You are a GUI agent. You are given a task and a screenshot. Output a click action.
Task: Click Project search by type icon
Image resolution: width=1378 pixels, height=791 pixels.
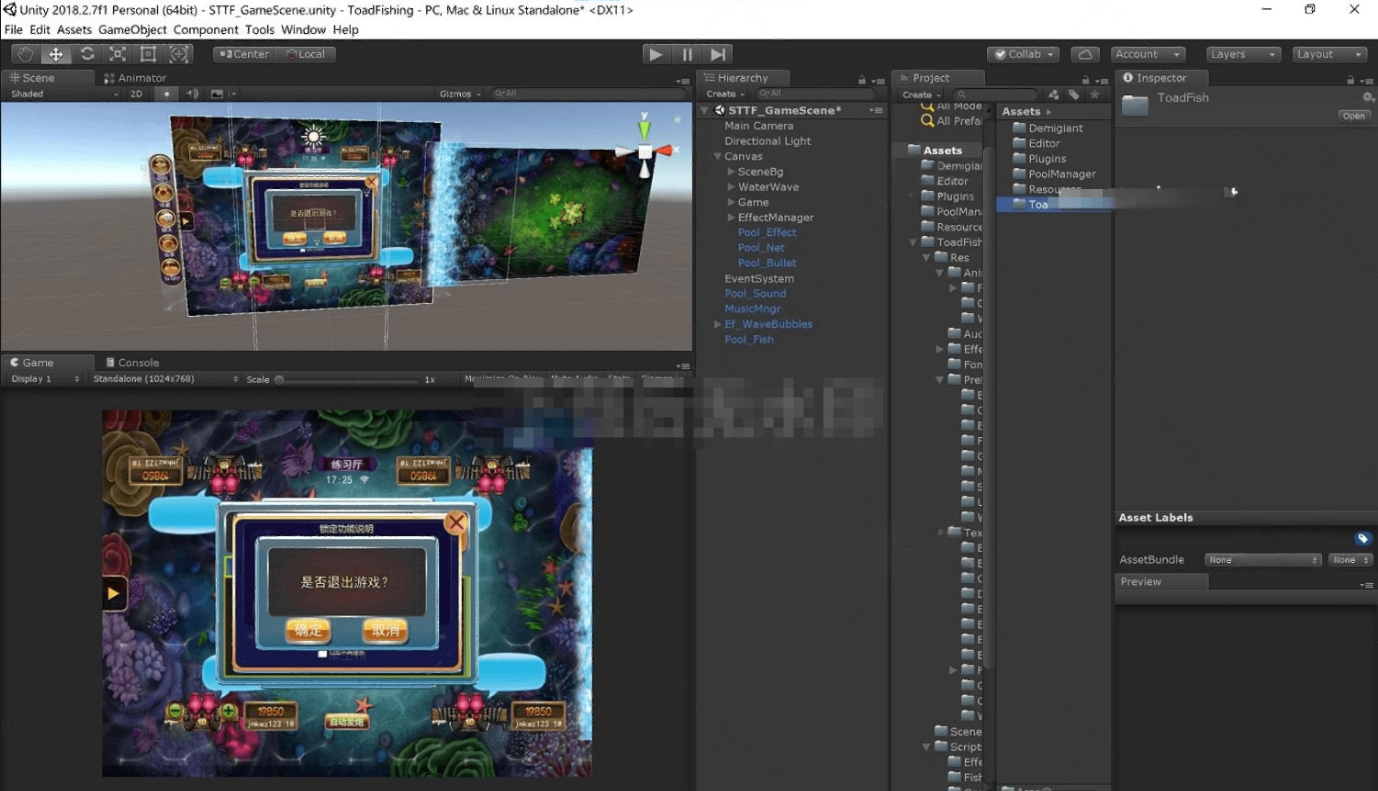pyautogui.click(x=1054, y=94)
